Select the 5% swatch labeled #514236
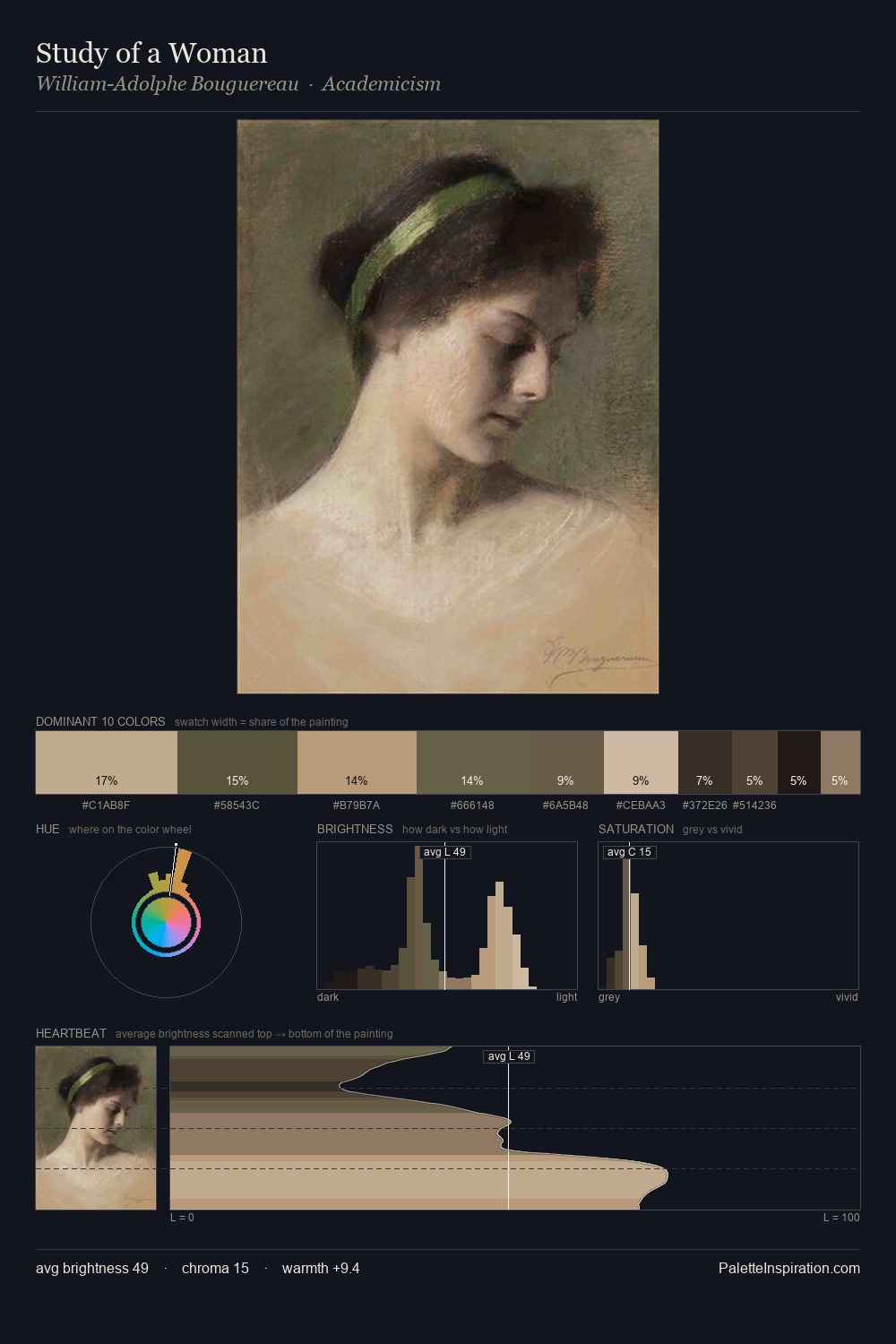The height and width of the screenshot is (1344, 896). [754, 762]
